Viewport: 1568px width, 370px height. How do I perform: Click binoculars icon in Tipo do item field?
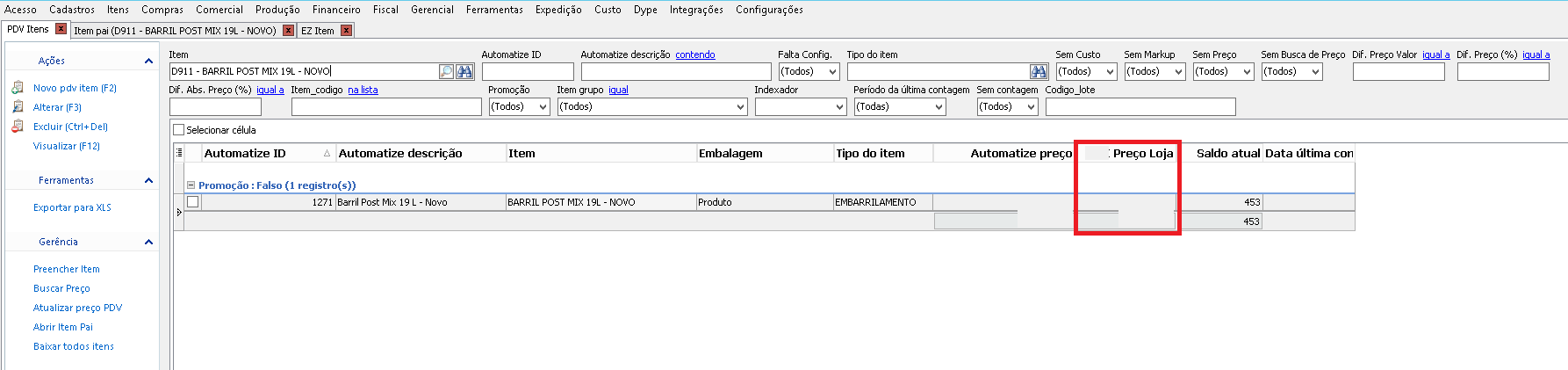click(x=1039, y=71)
